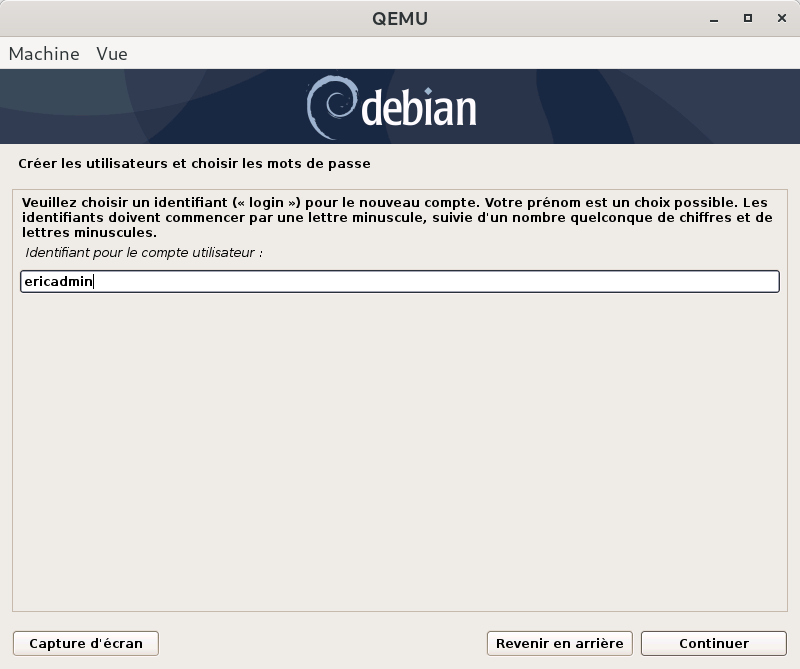The image size is (800, 669).
Task: Click the Identifiant pour le compte utilisateur label
Action: pos(144,253)
